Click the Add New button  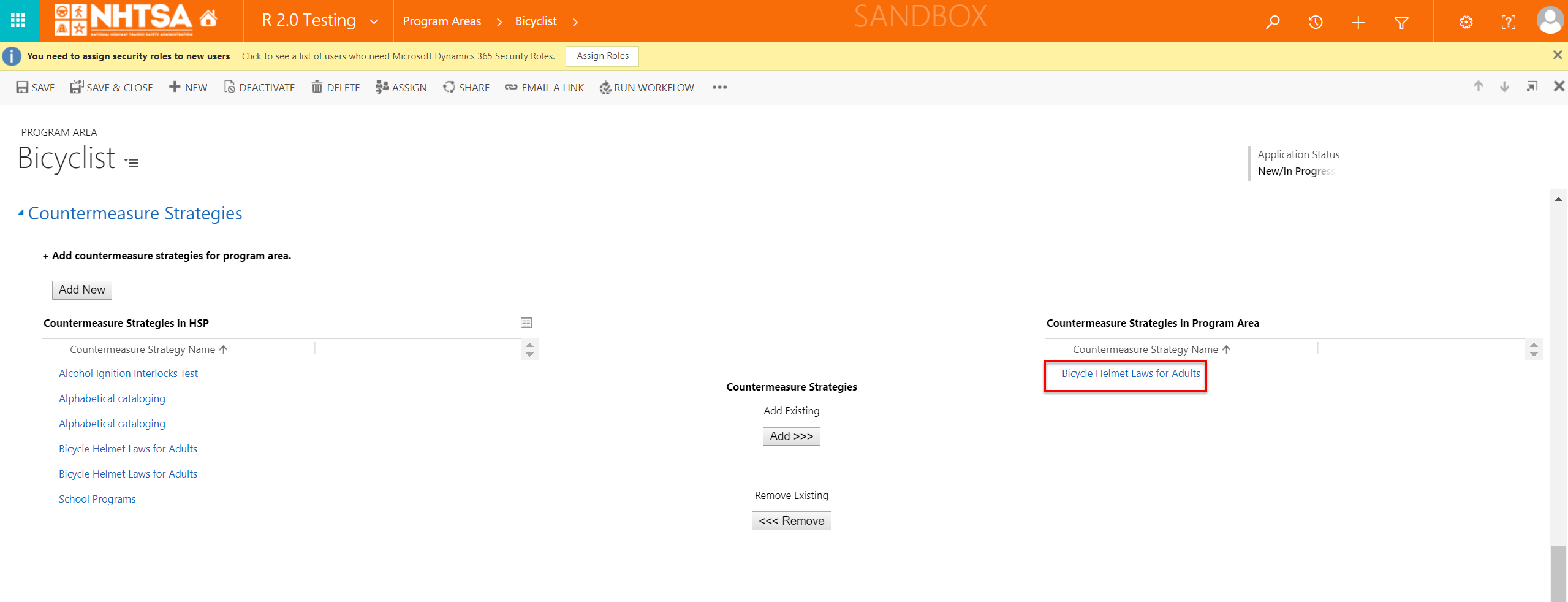tap(82, 290)
